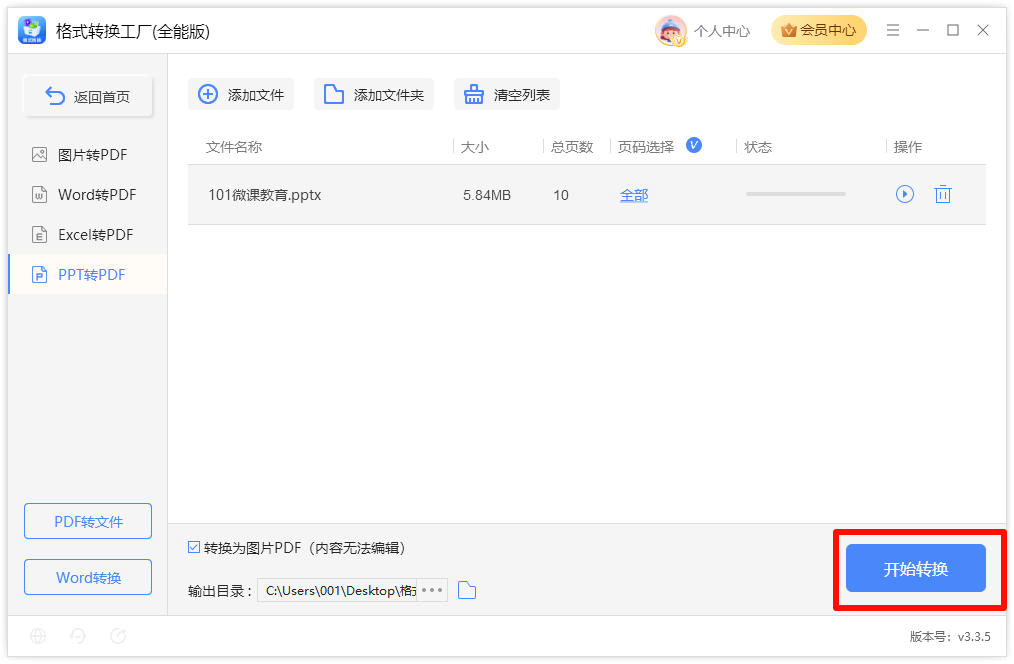Click the app logo icon in title bar

coord(32,30)
